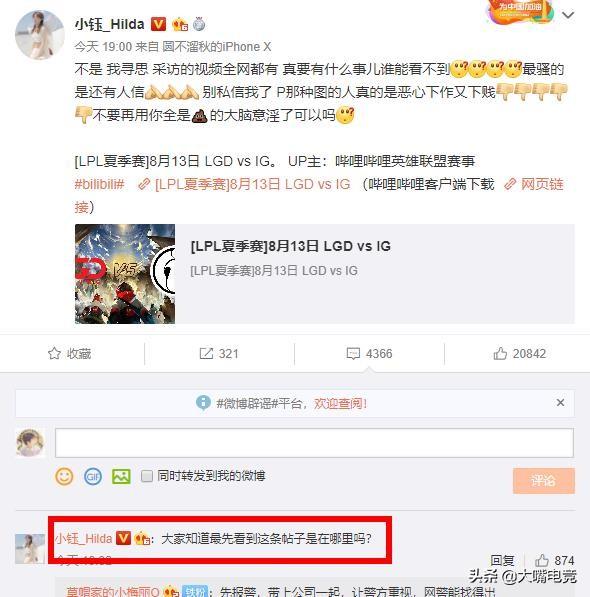Dismiss the 微博辟谣 notice banner

coord(560,402)
